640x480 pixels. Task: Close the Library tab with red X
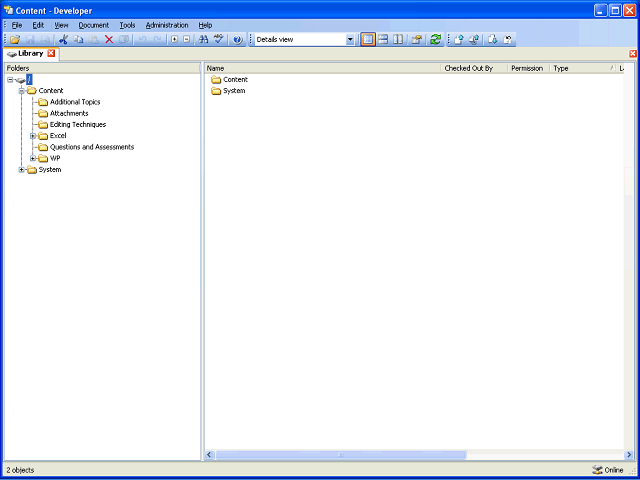[x=51, y=53]
